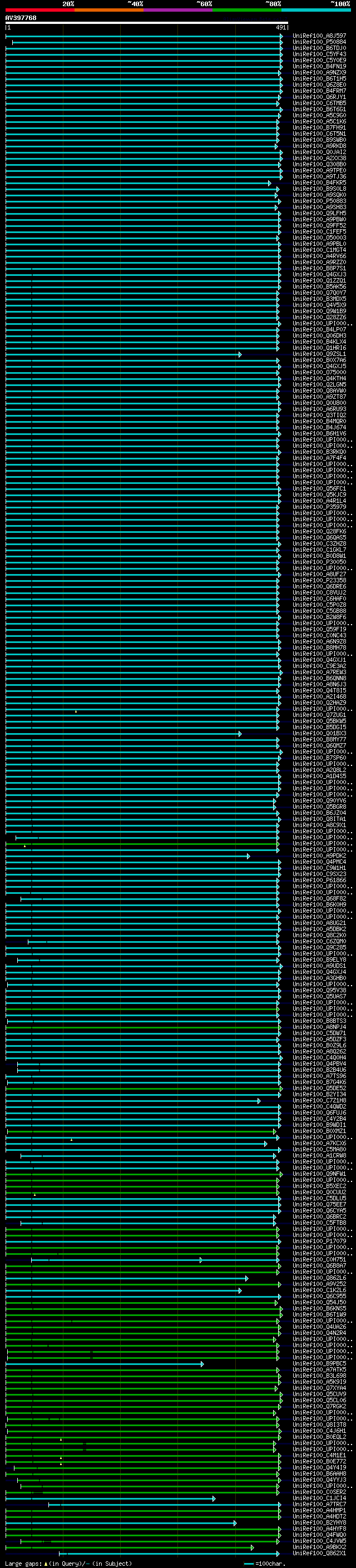Viewport: 356px width, 1568px height.
Task: Click hit label UniRef100_A5C1K6
Action: pos(319,122)
